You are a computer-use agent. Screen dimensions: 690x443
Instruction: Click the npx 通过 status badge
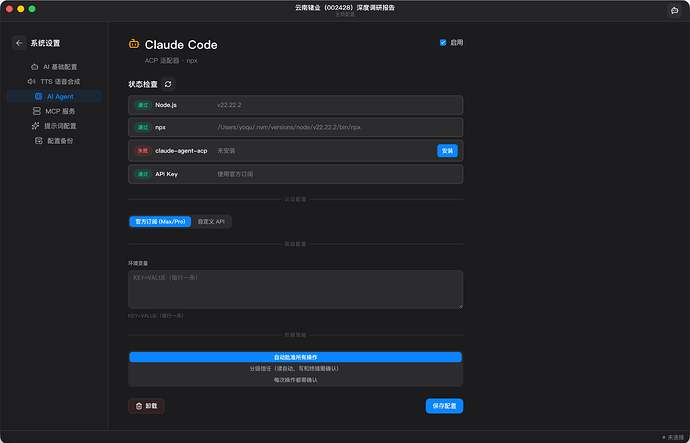143,128
